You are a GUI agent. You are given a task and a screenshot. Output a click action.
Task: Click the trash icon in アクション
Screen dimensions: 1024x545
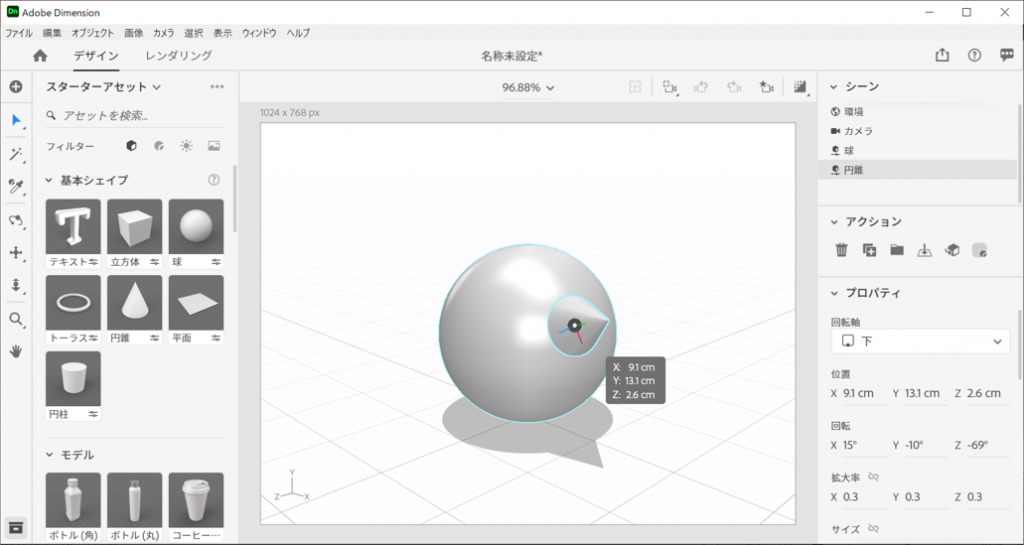841,250
